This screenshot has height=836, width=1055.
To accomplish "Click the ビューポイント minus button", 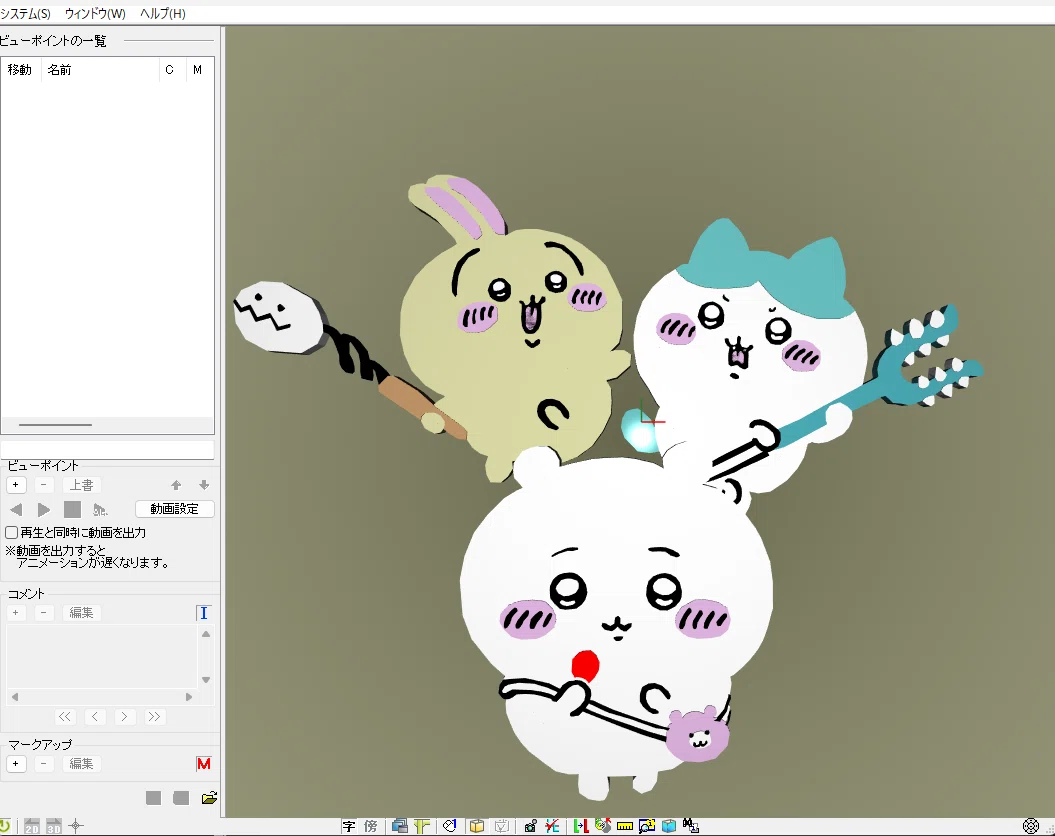I will tap(44, 485).
